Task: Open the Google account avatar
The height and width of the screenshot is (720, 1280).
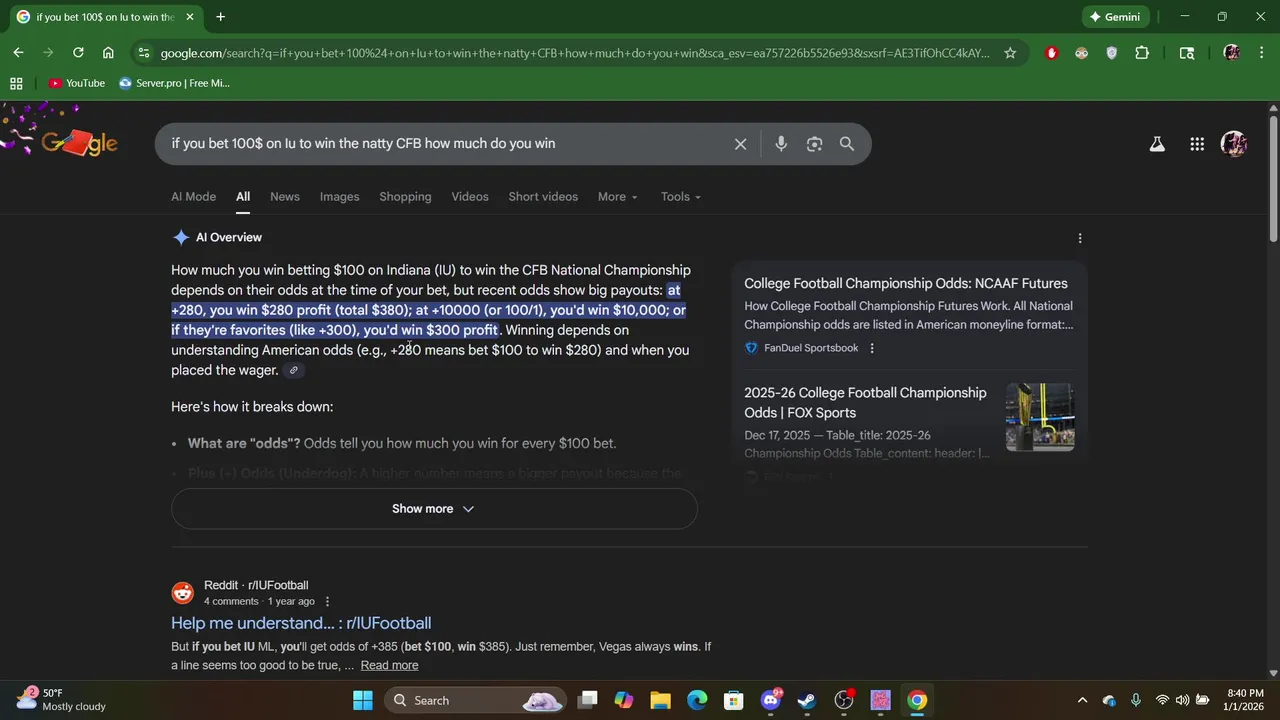Action: pyautogui.click(x=1234, y=144)
